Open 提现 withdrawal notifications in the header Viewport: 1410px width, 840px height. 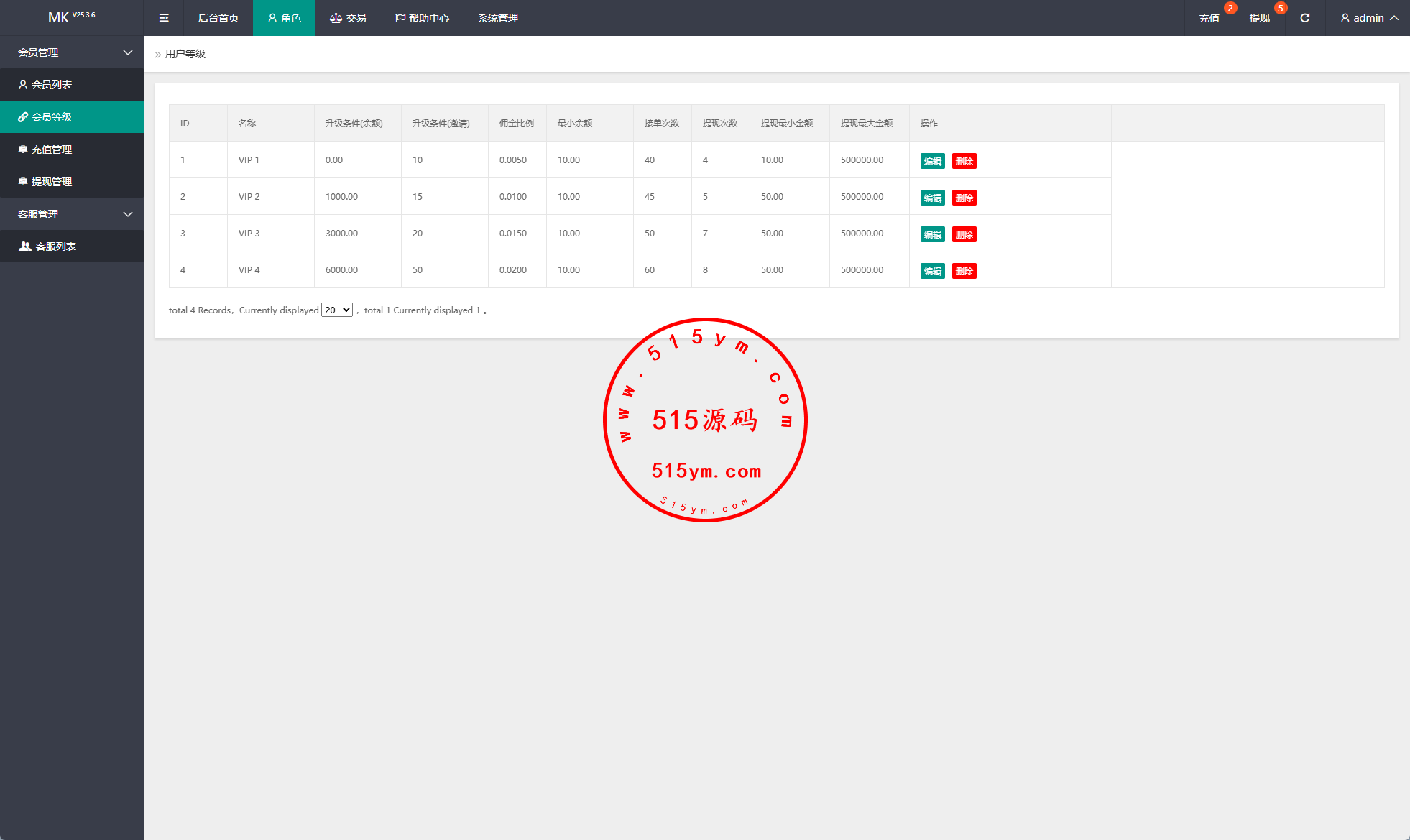tap(1259, 18)
